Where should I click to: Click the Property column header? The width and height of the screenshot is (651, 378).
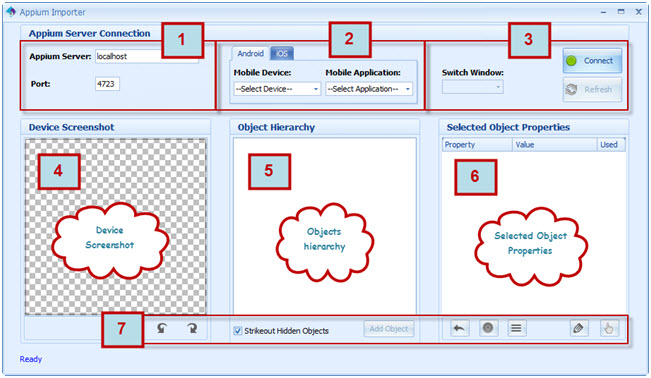[477, 145]
